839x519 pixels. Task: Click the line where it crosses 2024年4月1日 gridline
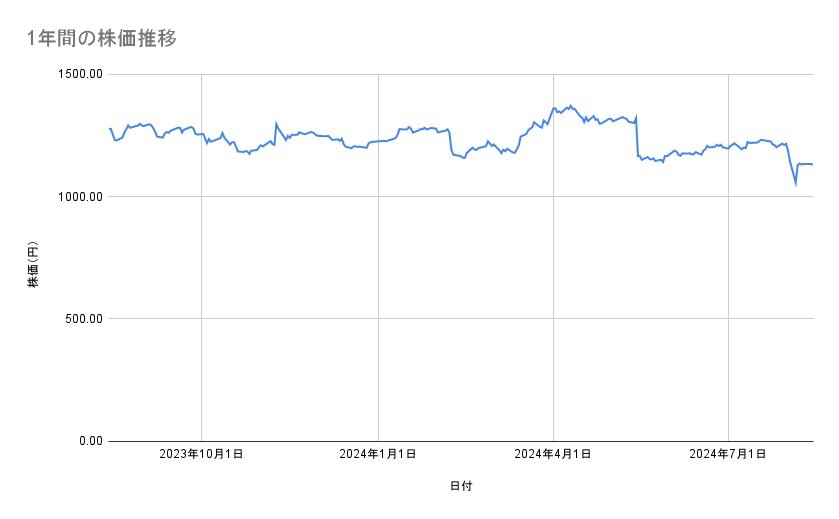click(x=553, y=109)
